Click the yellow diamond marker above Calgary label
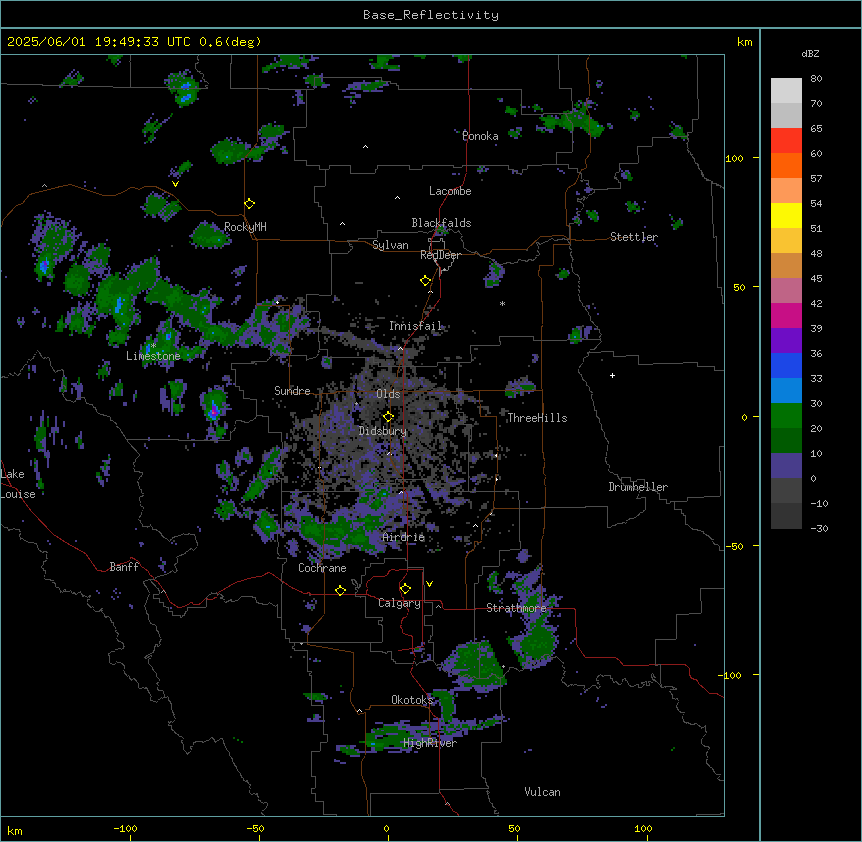The image size is (862, 842). [405, 589]
